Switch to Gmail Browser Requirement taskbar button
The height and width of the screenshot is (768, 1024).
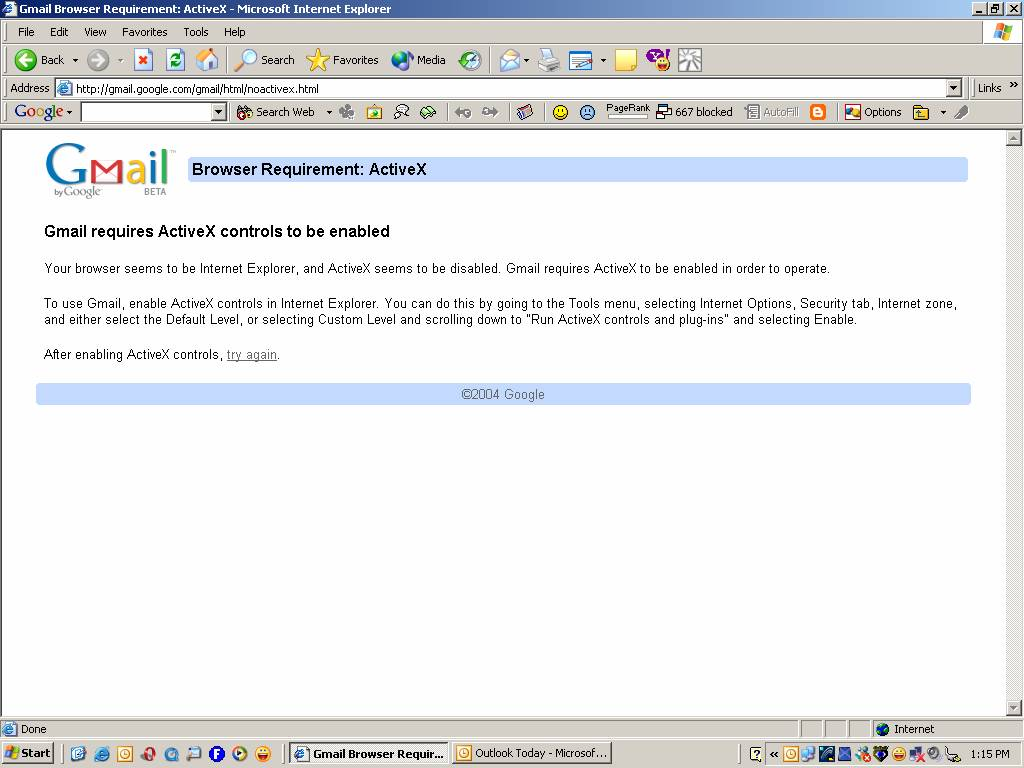tap(369, 753)
